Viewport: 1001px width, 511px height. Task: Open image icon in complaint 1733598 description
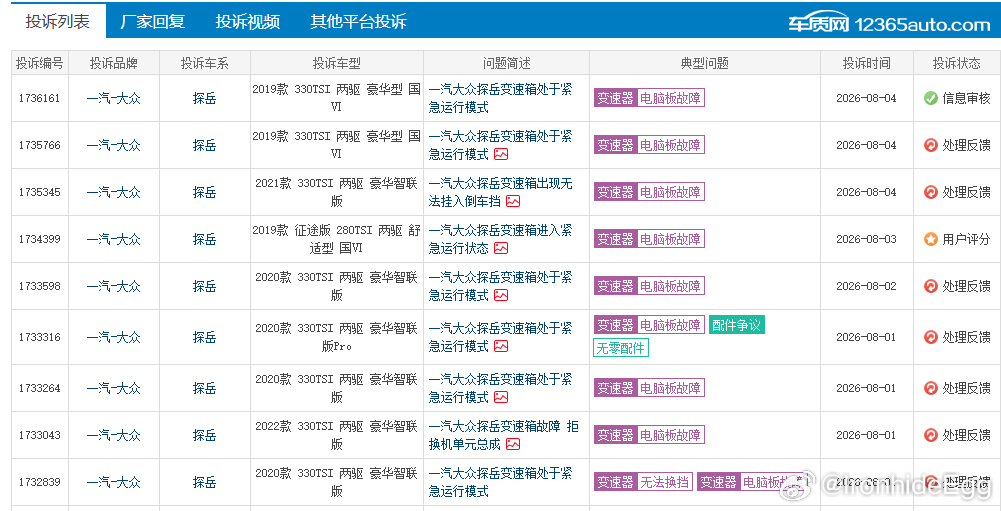501,295
